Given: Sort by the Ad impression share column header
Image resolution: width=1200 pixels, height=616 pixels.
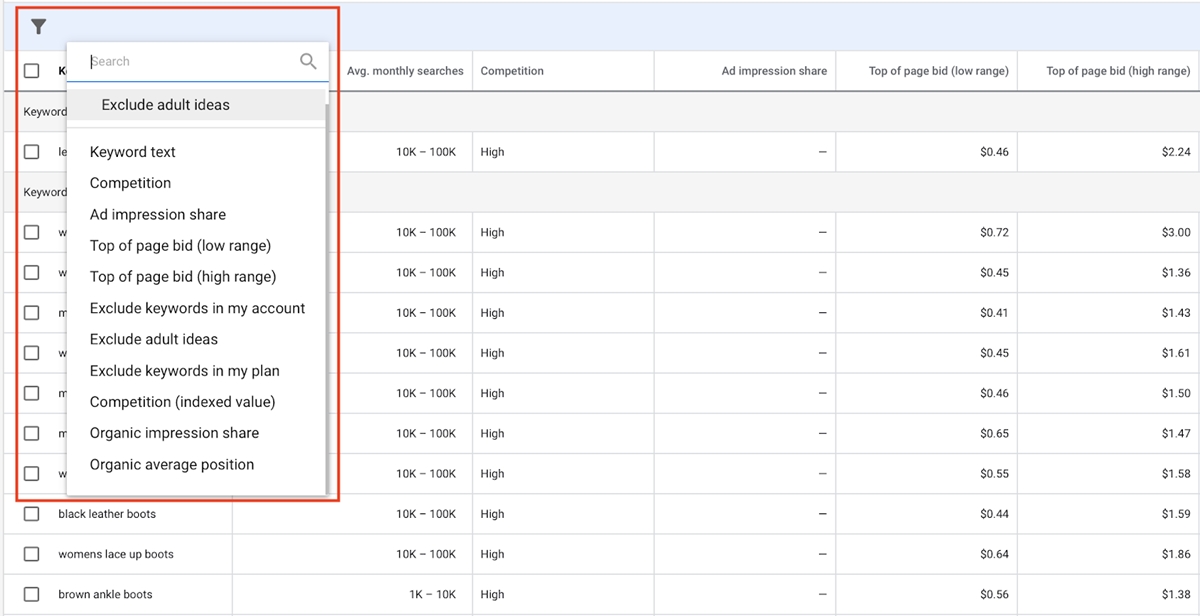Looking at the screenshot, I should (774, 71).
